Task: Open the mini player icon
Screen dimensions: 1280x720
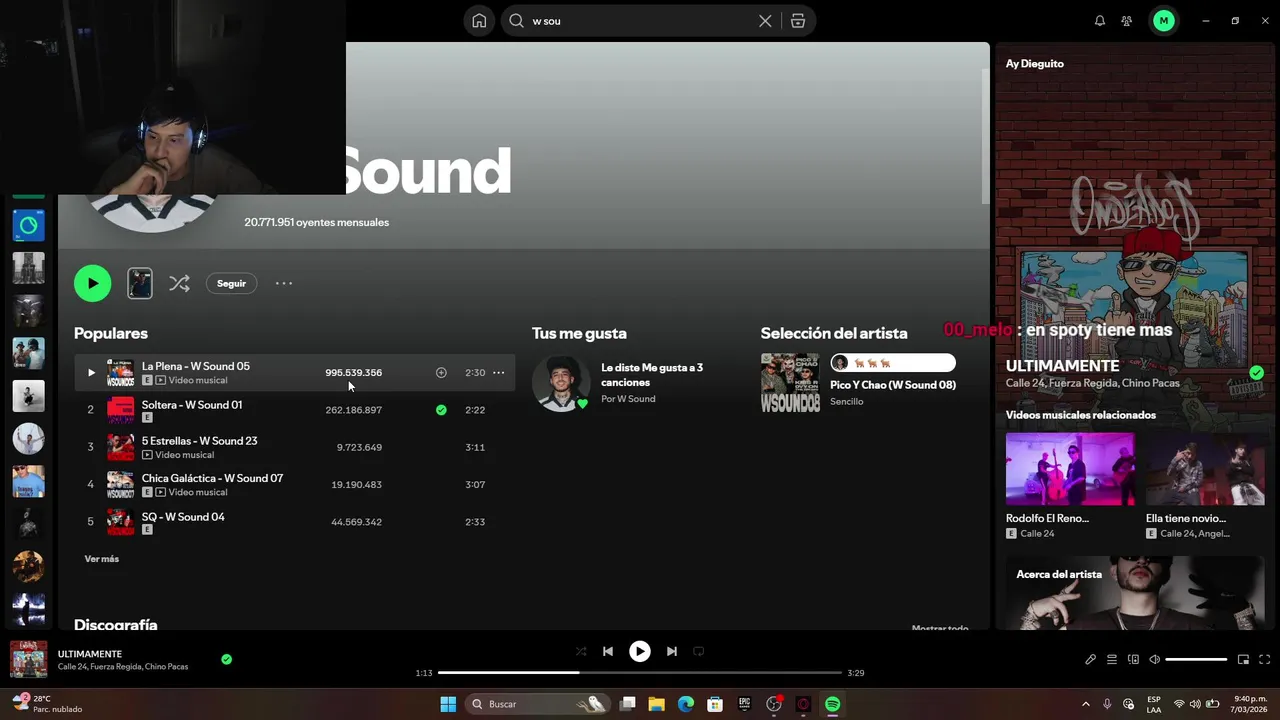Action: (1244, 660)
